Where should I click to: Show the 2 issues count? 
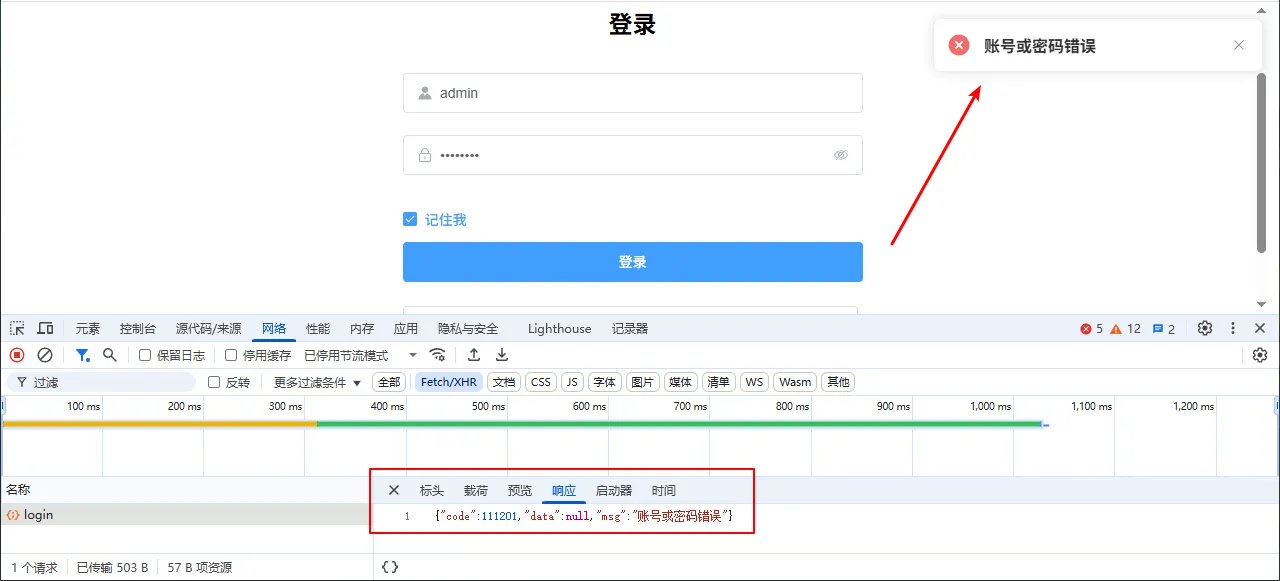coord(1164,328)
